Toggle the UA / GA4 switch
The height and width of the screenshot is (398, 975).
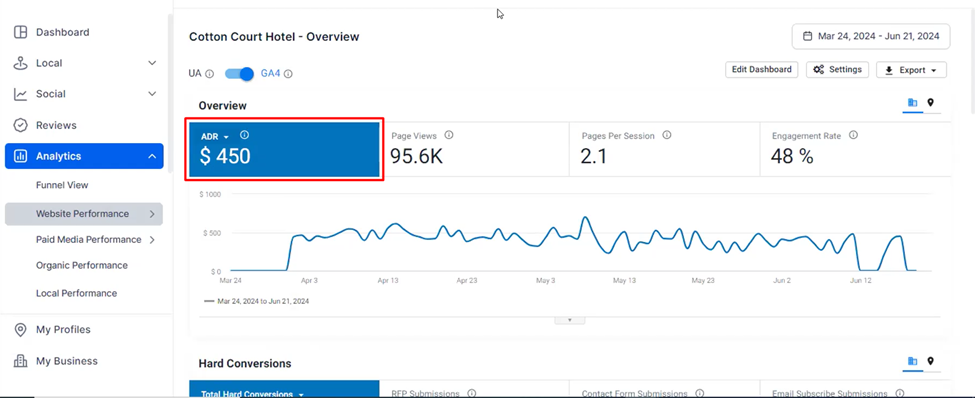click(239, 73)
